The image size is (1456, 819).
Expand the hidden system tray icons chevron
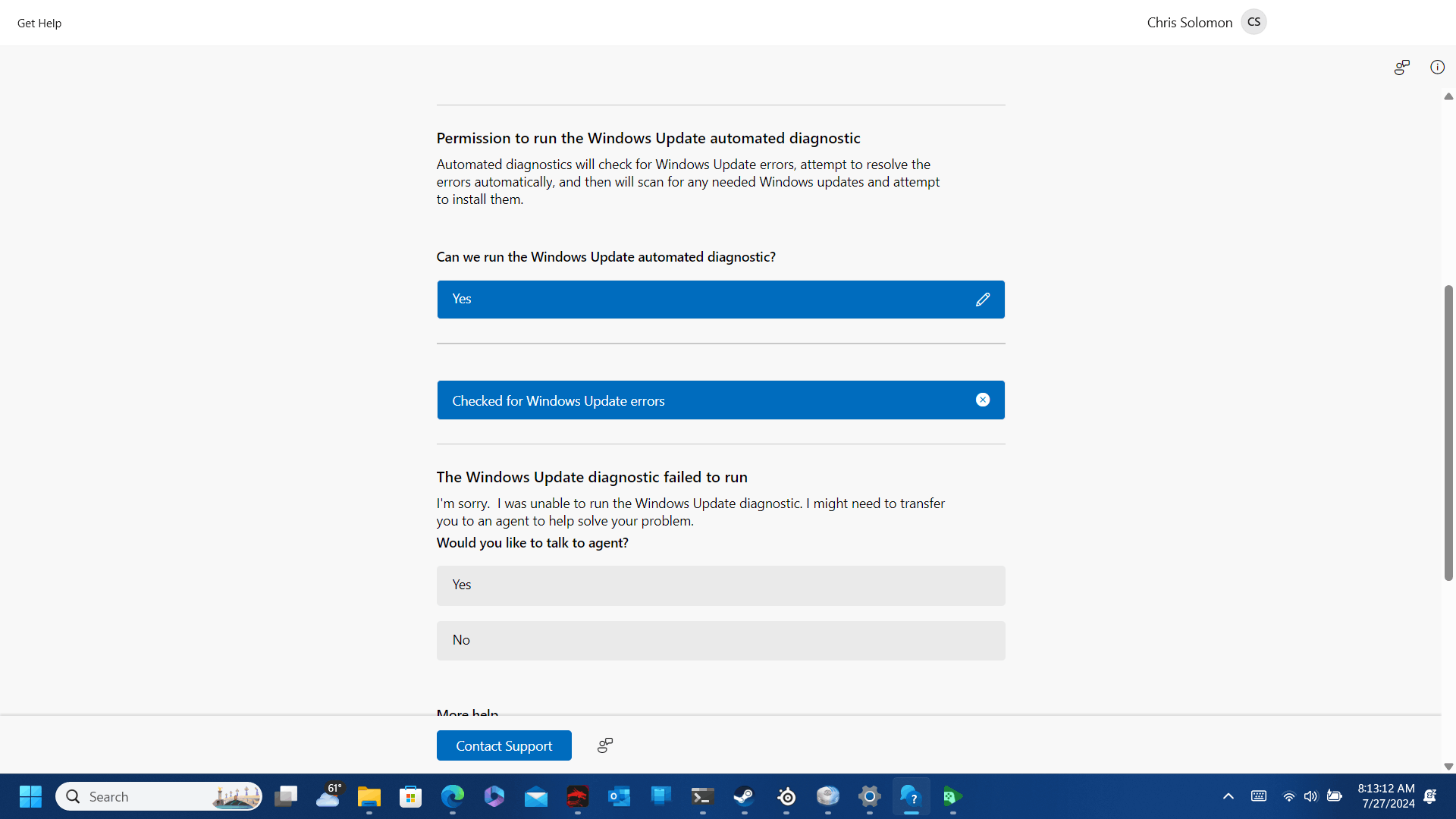[1228, 796]
